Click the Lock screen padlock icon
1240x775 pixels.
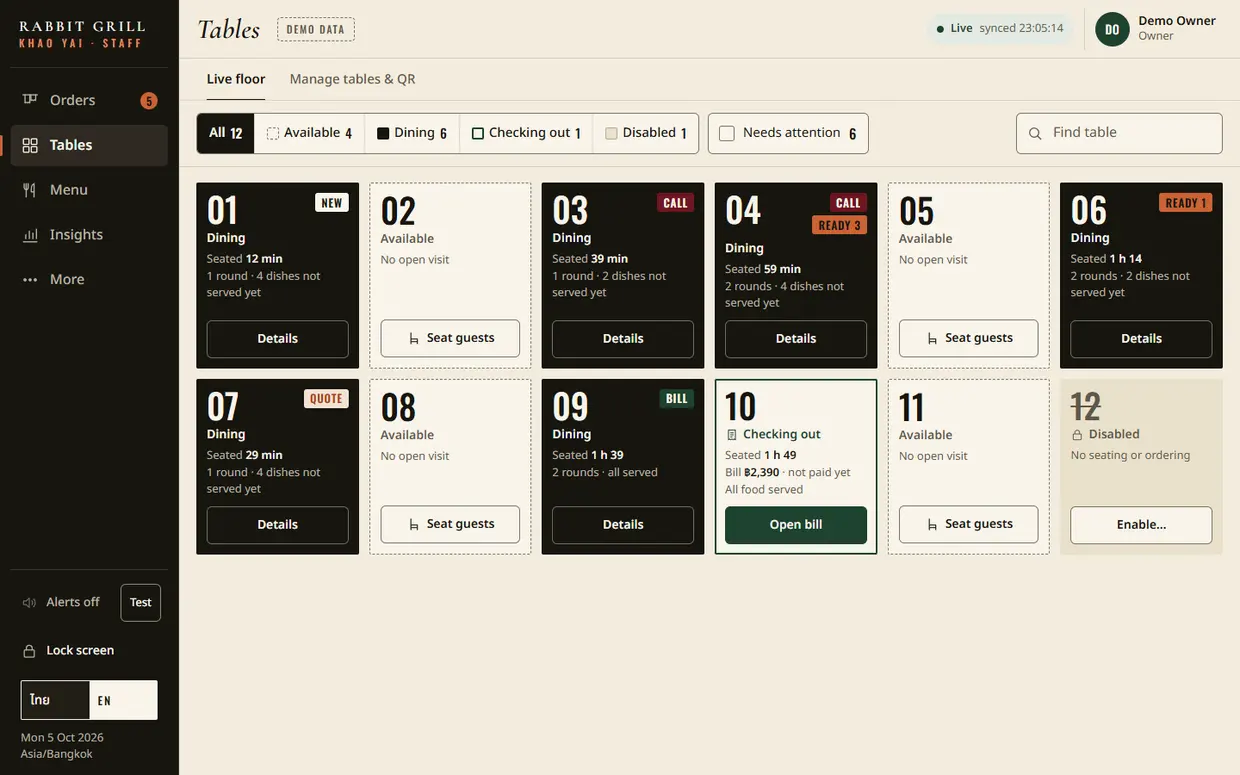point(30,651)
